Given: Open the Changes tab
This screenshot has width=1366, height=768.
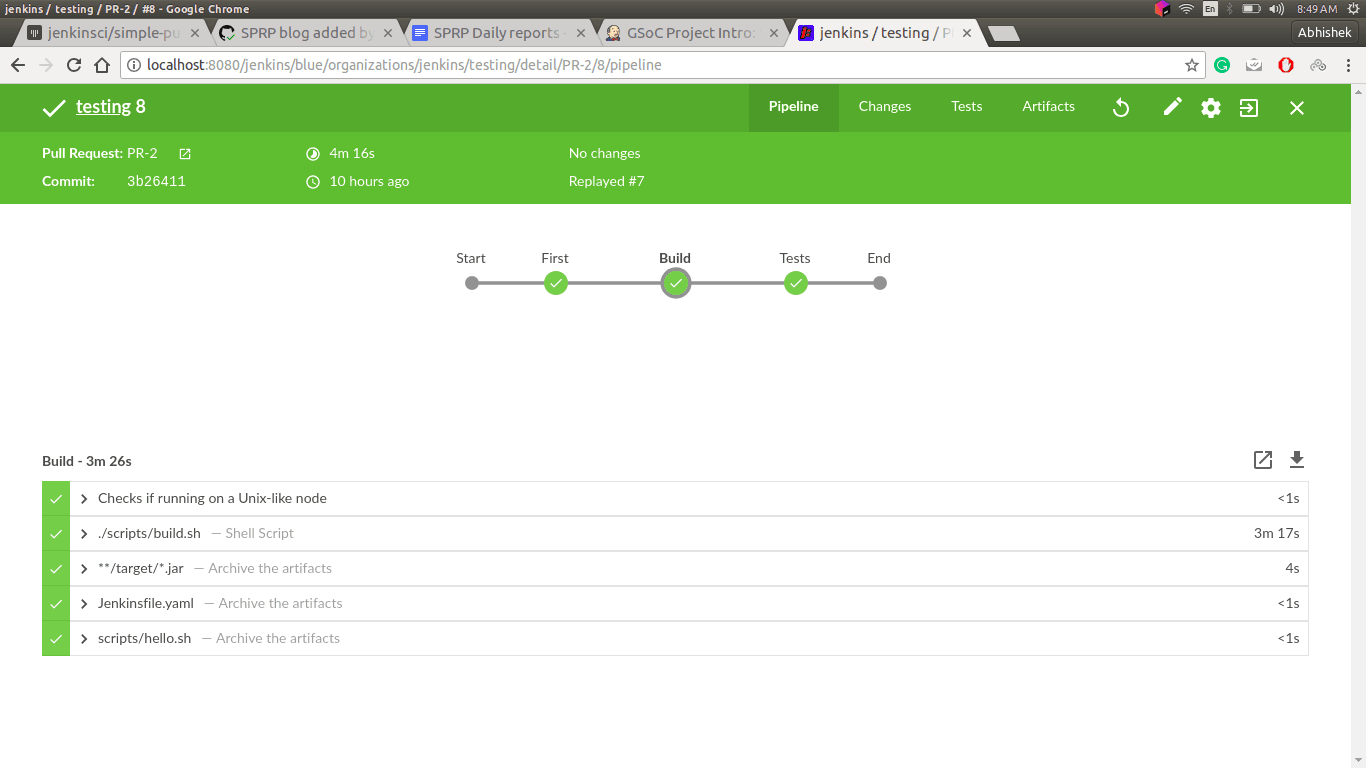Looking at the screenshot, I should click(884, 107).
